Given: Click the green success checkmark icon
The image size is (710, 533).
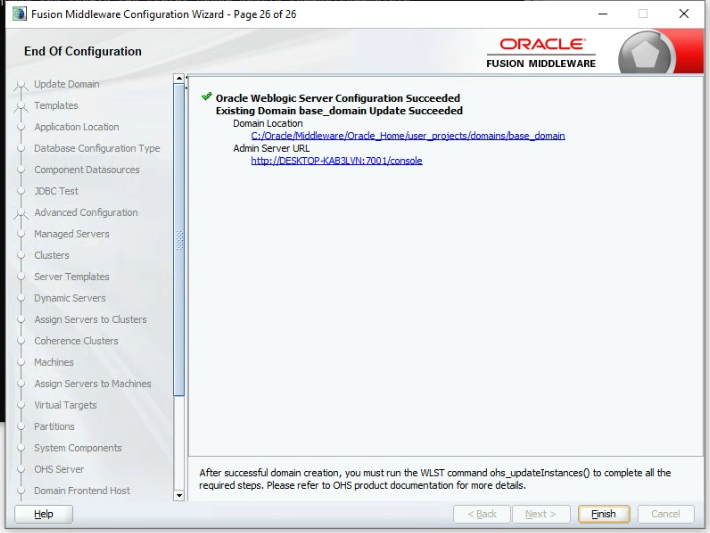Looking at the screenshot, I should tap(206, 96).
